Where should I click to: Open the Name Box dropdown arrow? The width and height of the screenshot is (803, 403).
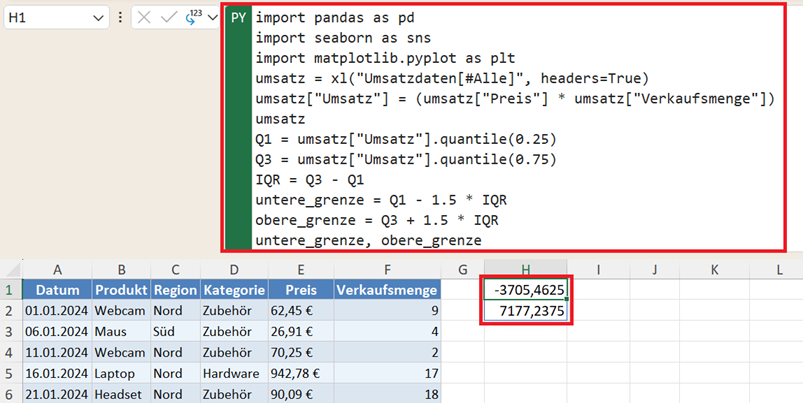(98, 18)
